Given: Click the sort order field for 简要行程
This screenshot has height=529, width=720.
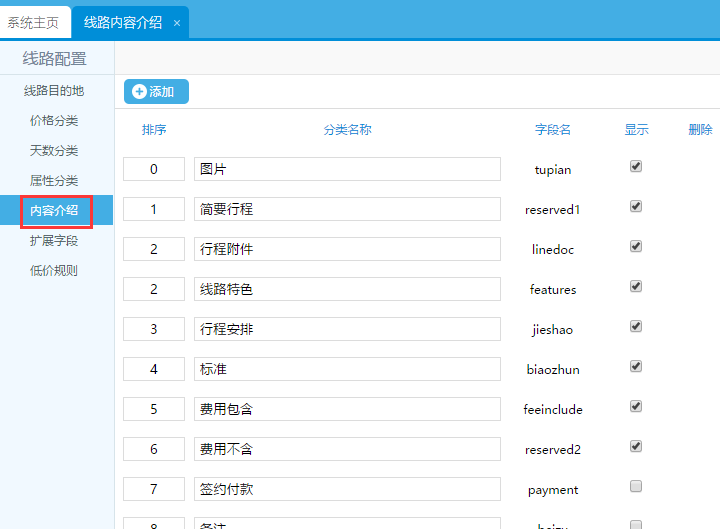Looking at the screenshot, I should click(x=154, y=209).
